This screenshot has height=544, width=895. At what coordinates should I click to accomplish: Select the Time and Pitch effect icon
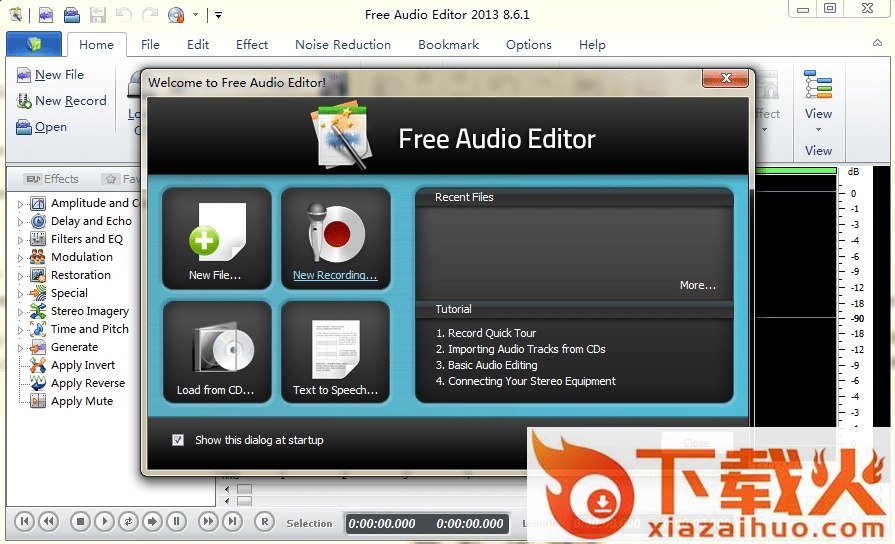point(38,329)
